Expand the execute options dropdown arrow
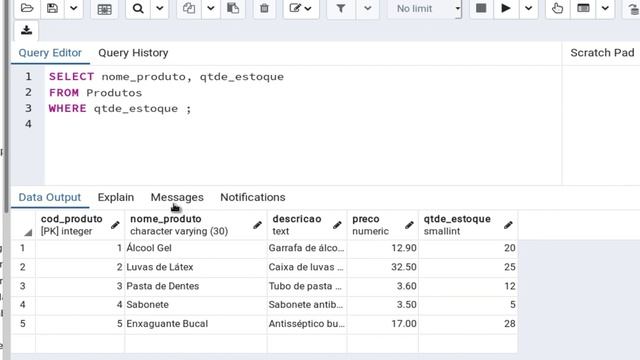640x360 pixels. (x=528, y=8)
